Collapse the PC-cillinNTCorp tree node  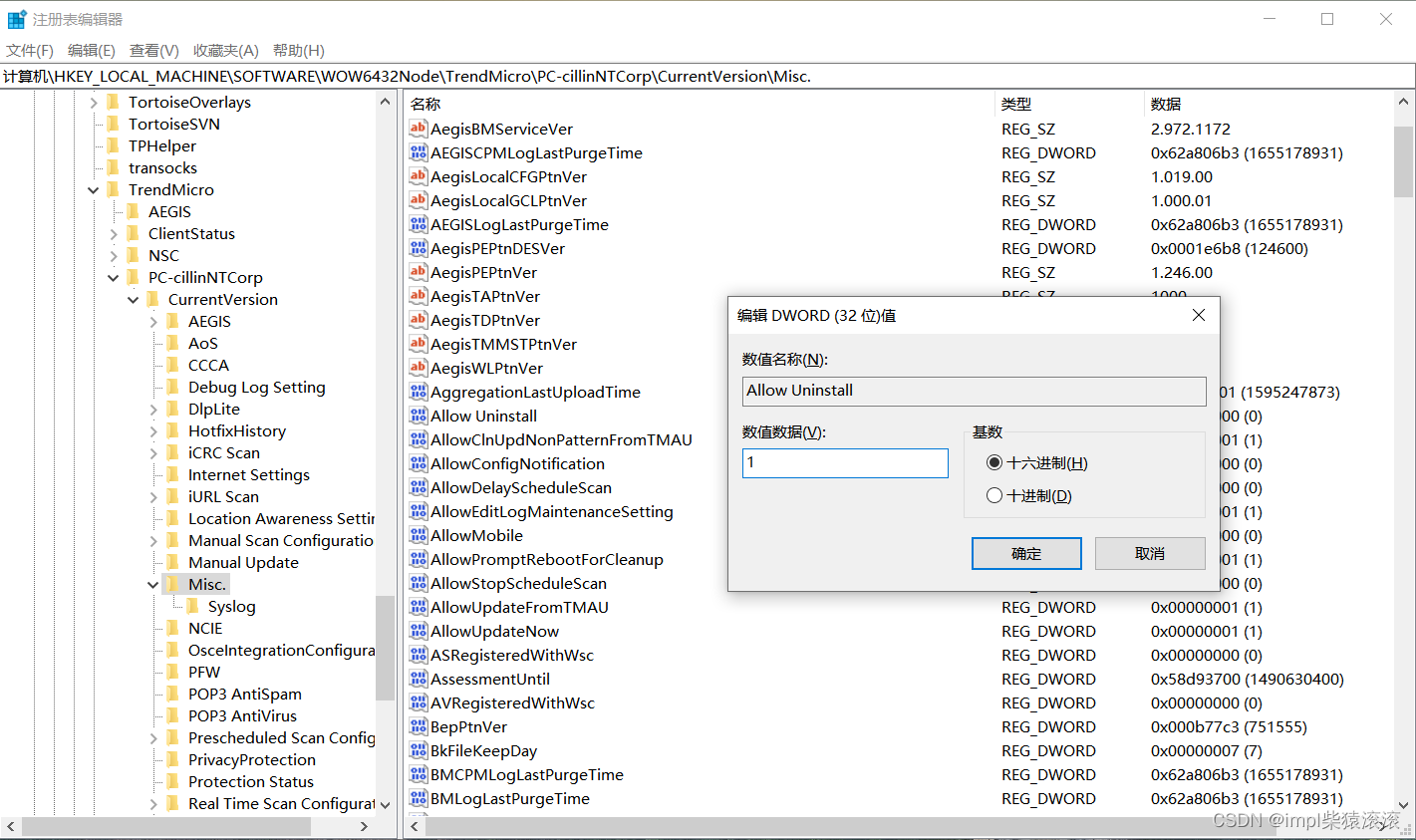(x=114, y=277)
